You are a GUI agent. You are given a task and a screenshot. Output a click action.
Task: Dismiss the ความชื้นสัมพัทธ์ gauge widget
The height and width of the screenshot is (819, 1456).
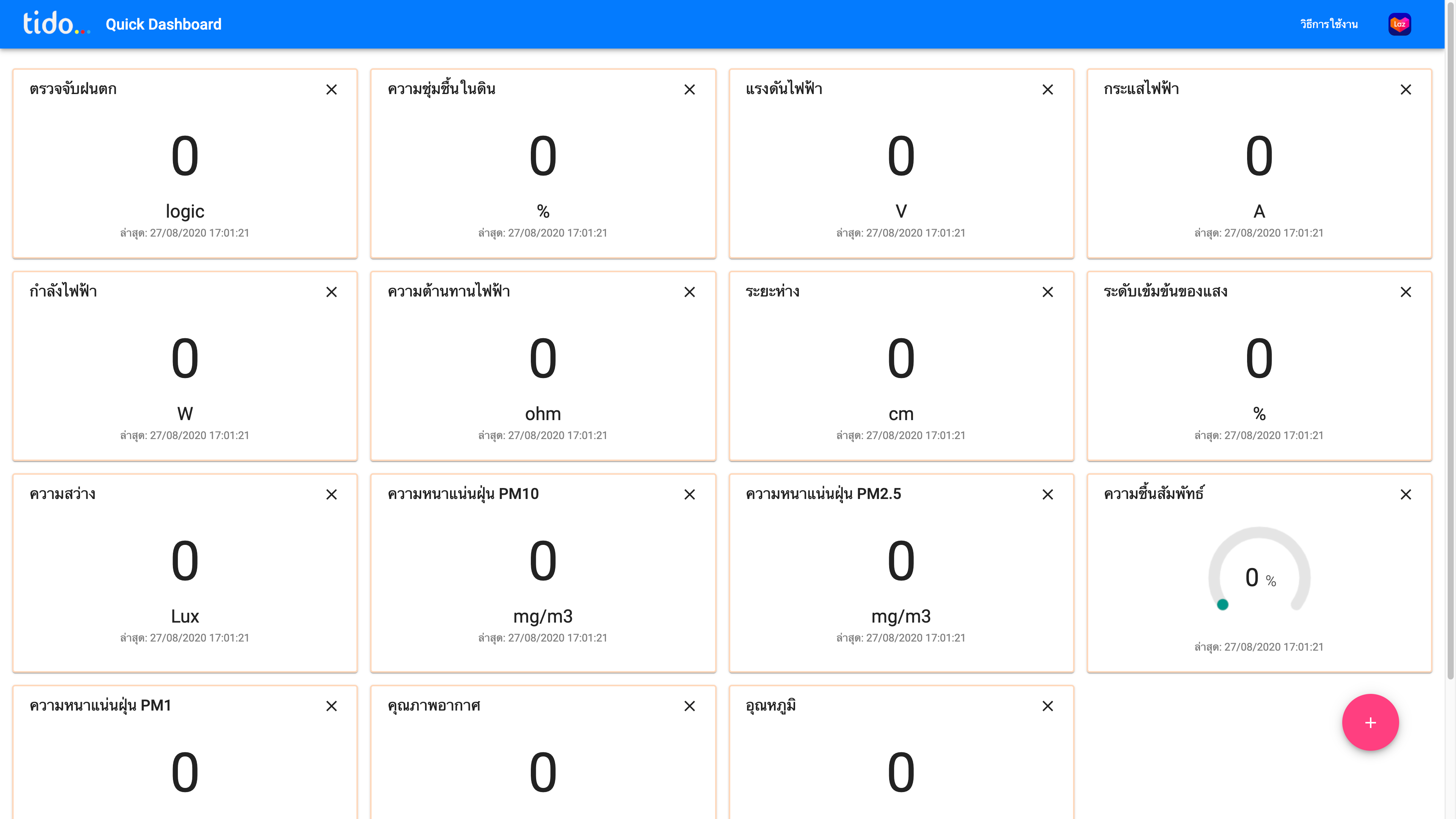point(1406,494)
